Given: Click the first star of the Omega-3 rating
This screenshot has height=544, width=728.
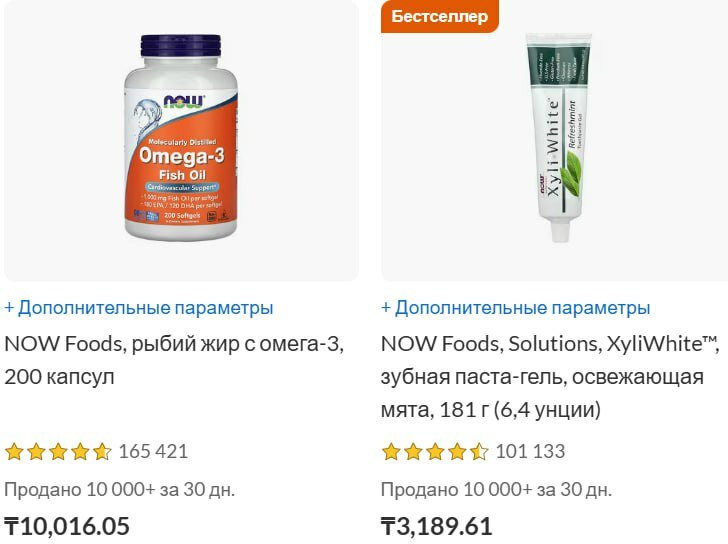Looking at the screenshot, I should [14, 451].
